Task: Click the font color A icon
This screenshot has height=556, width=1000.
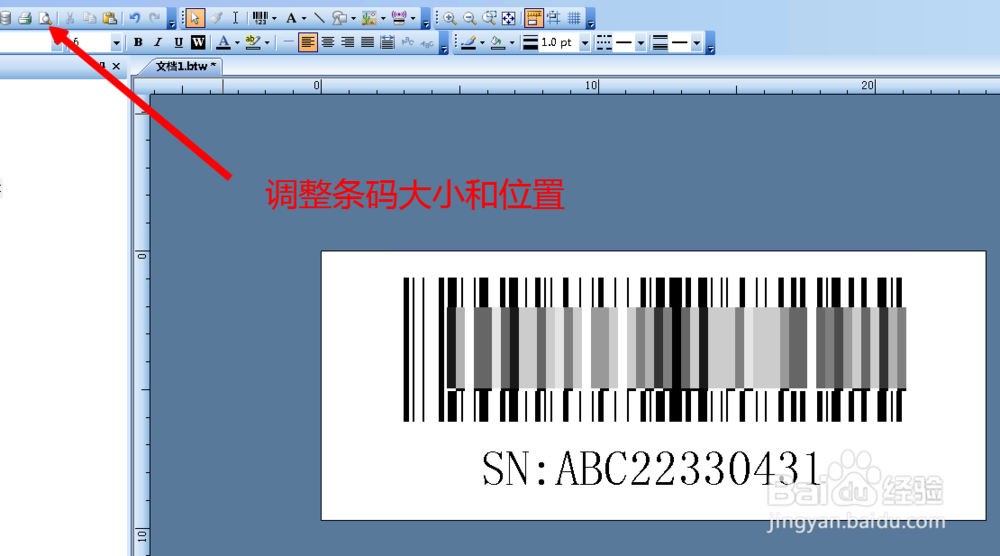Action: 223,43
